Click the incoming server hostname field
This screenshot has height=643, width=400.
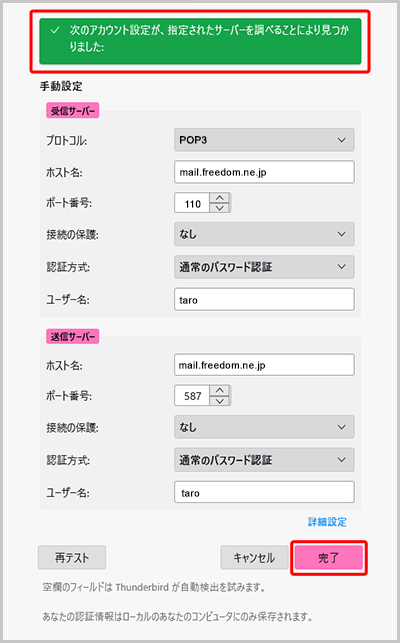(x=264, y=172)
